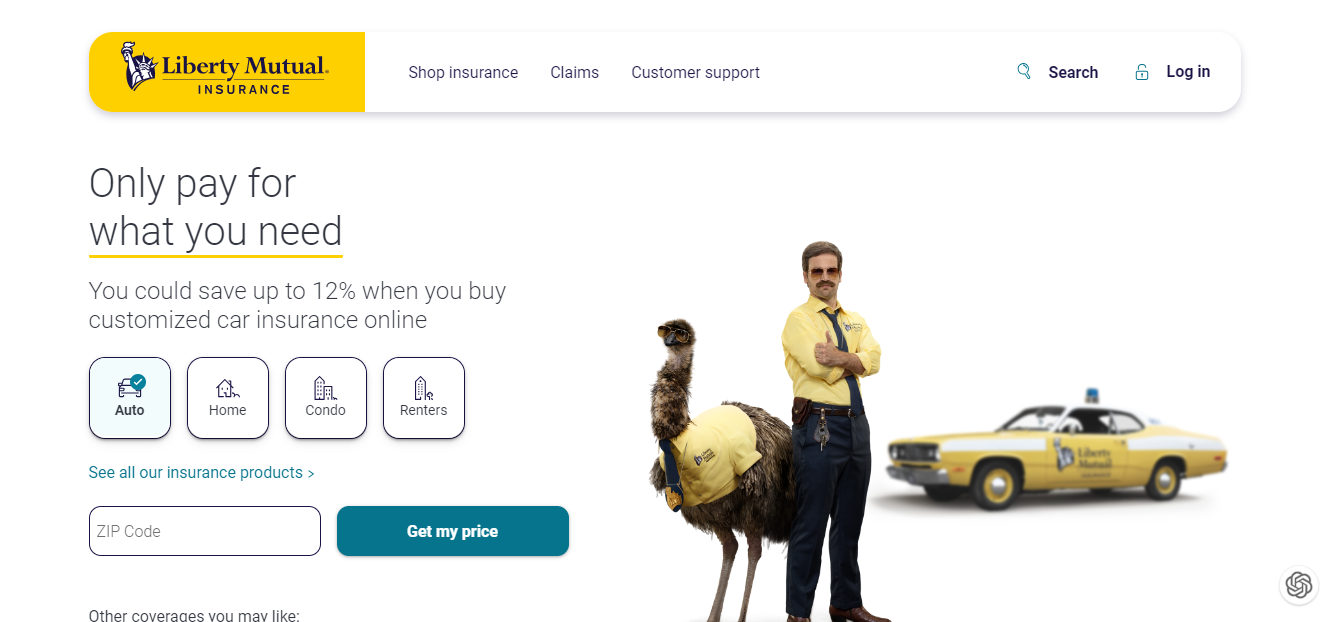Expand the Claims navigation menu
Screen dimensions: 1335x622
(575, 72)
